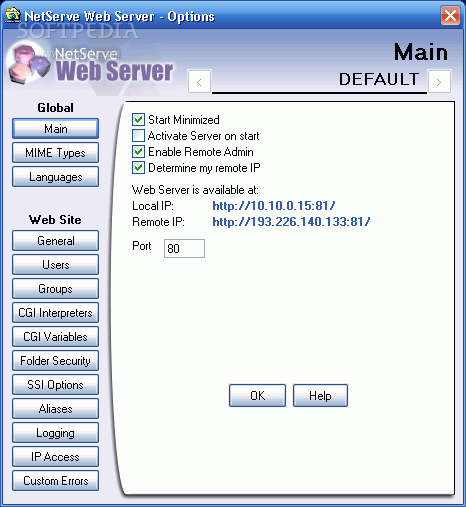Screen dimensions: 466x507
Task: Close the Options window
Action: click(450, 15)
